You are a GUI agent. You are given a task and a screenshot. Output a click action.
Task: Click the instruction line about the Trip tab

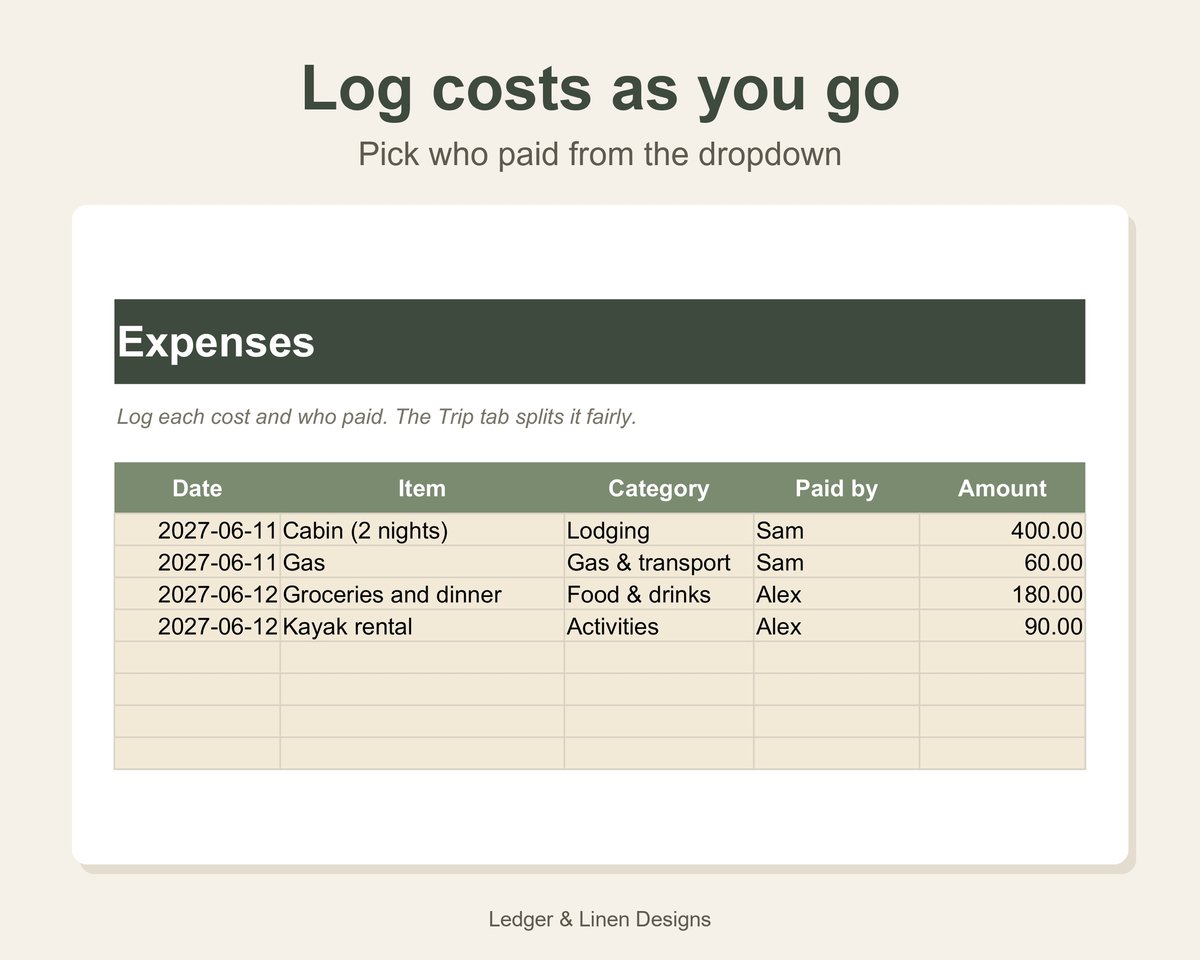tap(377, 416)
